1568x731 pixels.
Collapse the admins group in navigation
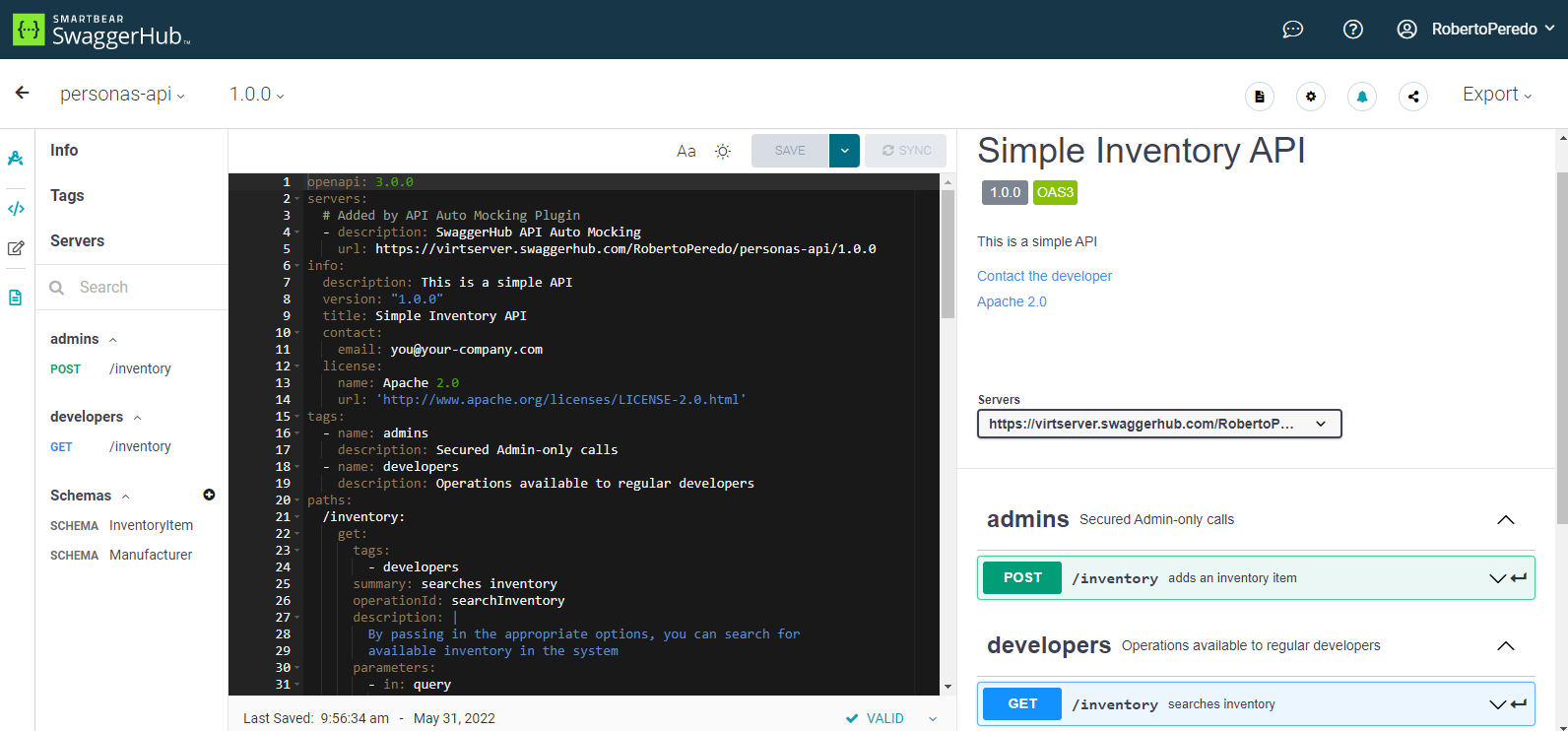(113, 340)
